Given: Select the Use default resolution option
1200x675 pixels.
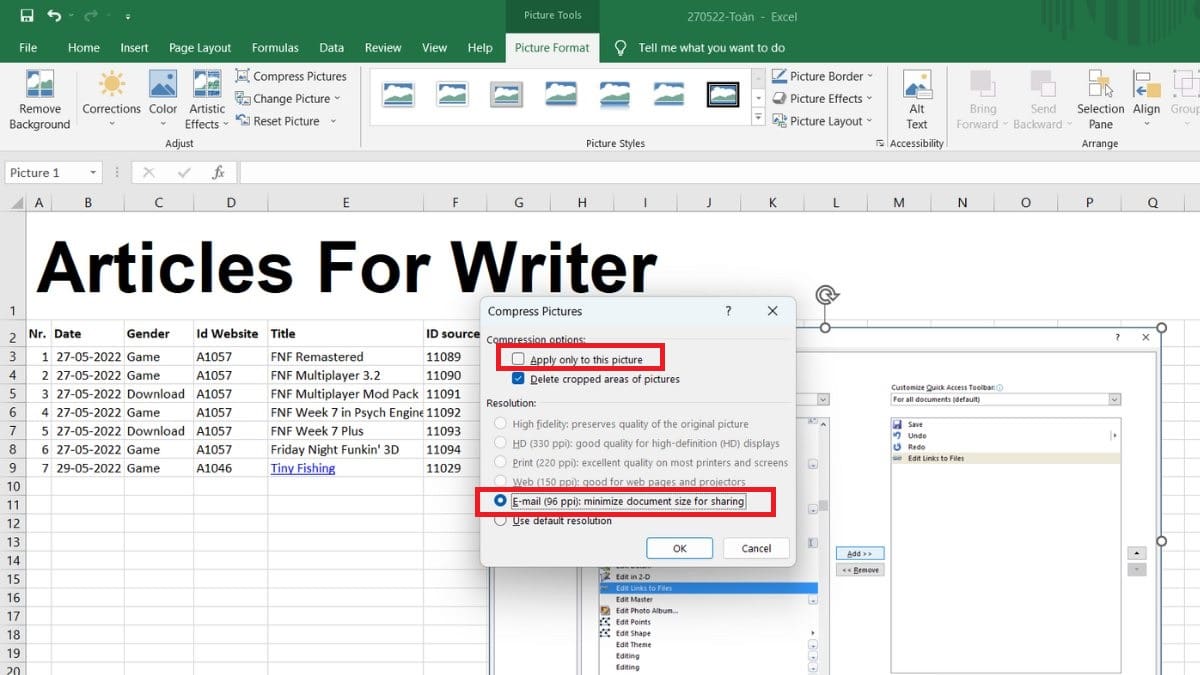Looking at the screenshot, I should (x=501, y=521).
